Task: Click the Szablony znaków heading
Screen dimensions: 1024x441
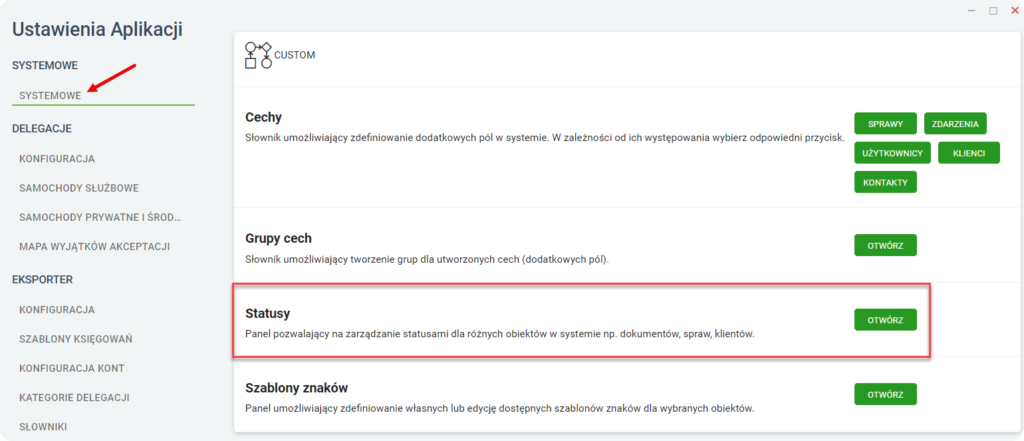Action: click(x=297, y=388)
